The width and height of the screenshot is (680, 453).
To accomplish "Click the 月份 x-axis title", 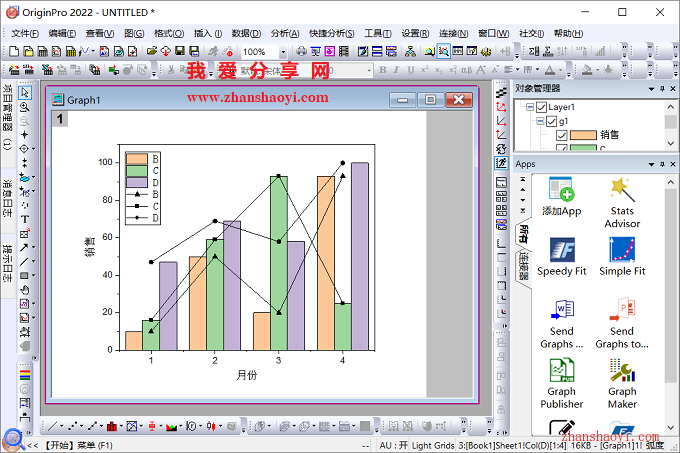I will click(x=246, y=375).
